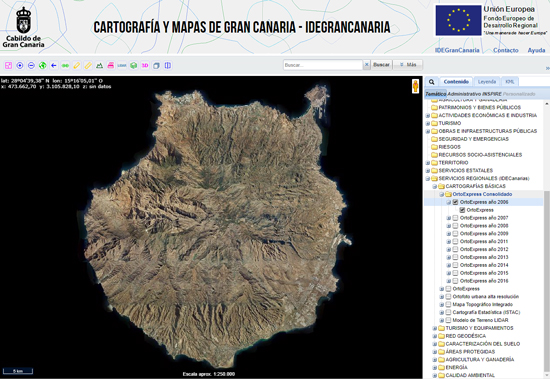Open Street View pegman icon on map
Image resolution: width=550 pixels, height=379 pixels.
tap(415, 86)
